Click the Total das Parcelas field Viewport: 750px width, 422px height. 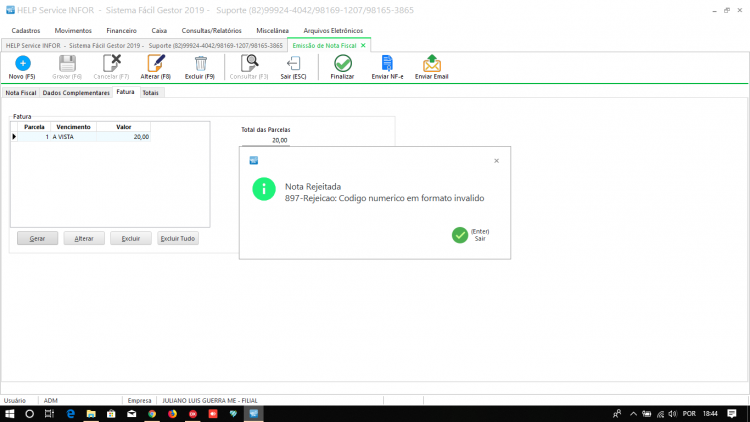pyautogui.click(x=265, y=140)
